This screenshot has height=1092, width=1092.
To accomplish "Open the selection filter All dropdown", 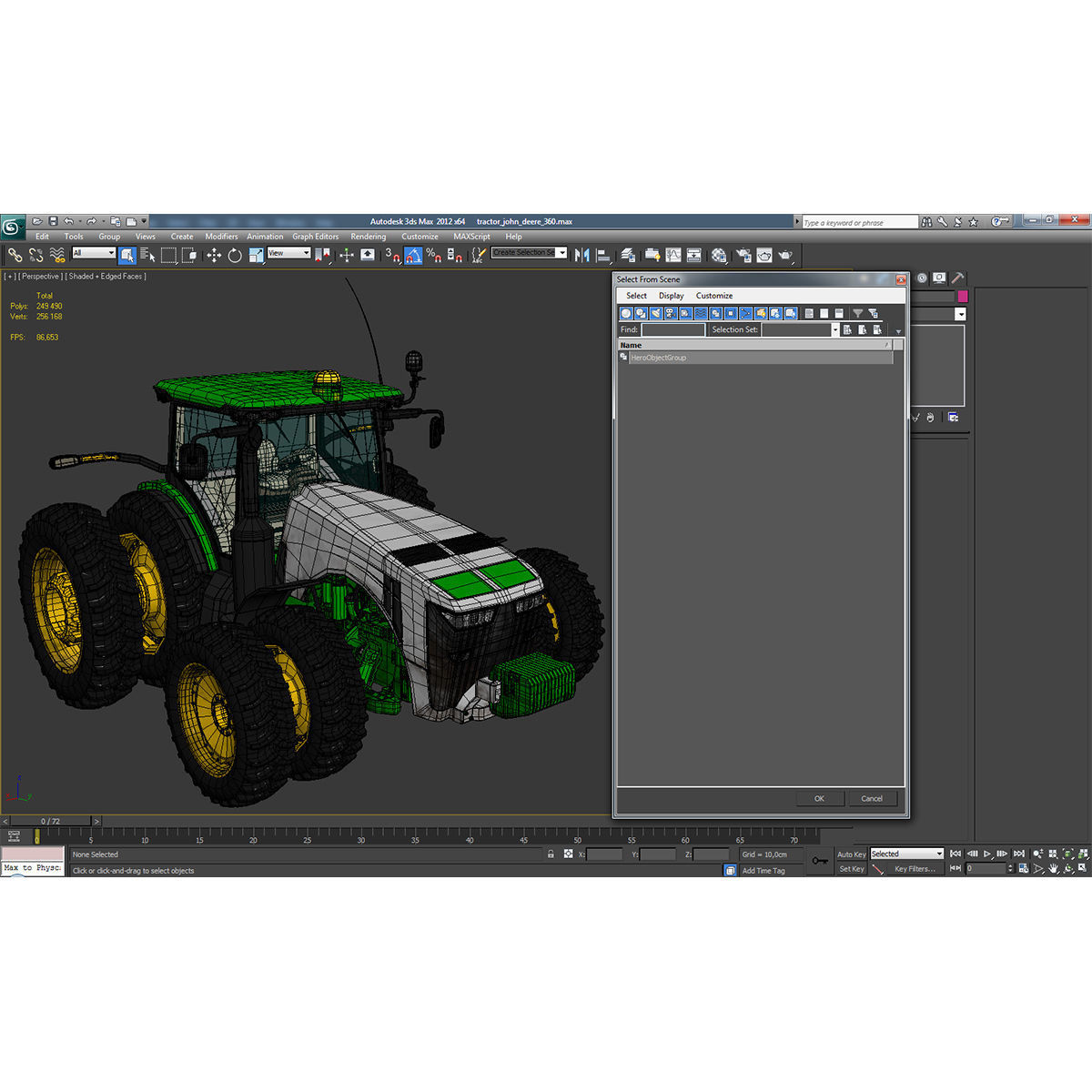I will (94, 253).
